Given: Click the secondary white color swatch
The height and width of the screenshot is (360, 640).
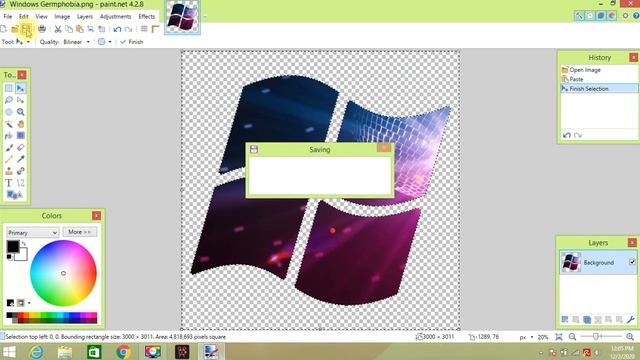Looking at the screenshot, I should pyautogui.click(x=22, y=256).
